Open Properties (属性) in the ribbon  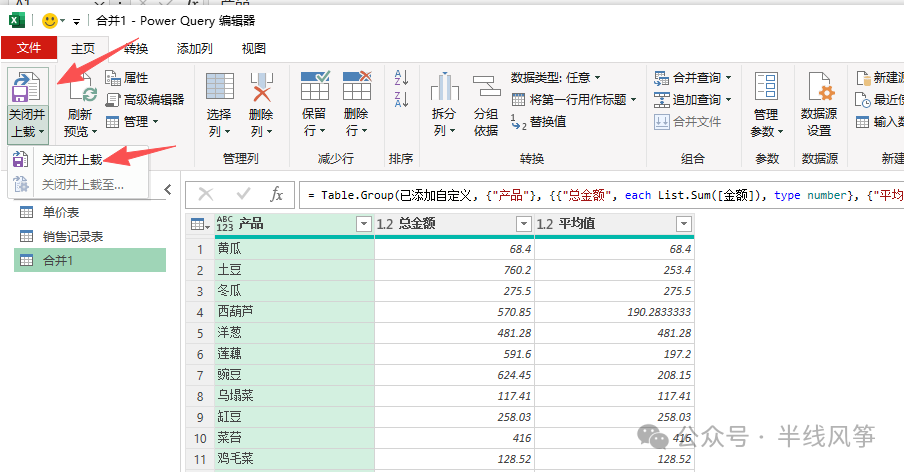(x=126, y=78)
